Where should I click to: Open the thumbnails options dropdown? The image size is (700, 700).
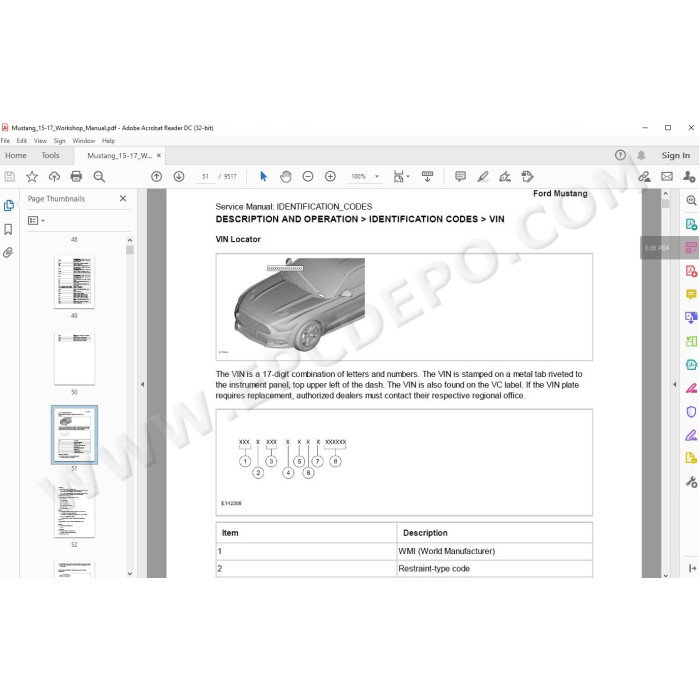click(36, 221)
